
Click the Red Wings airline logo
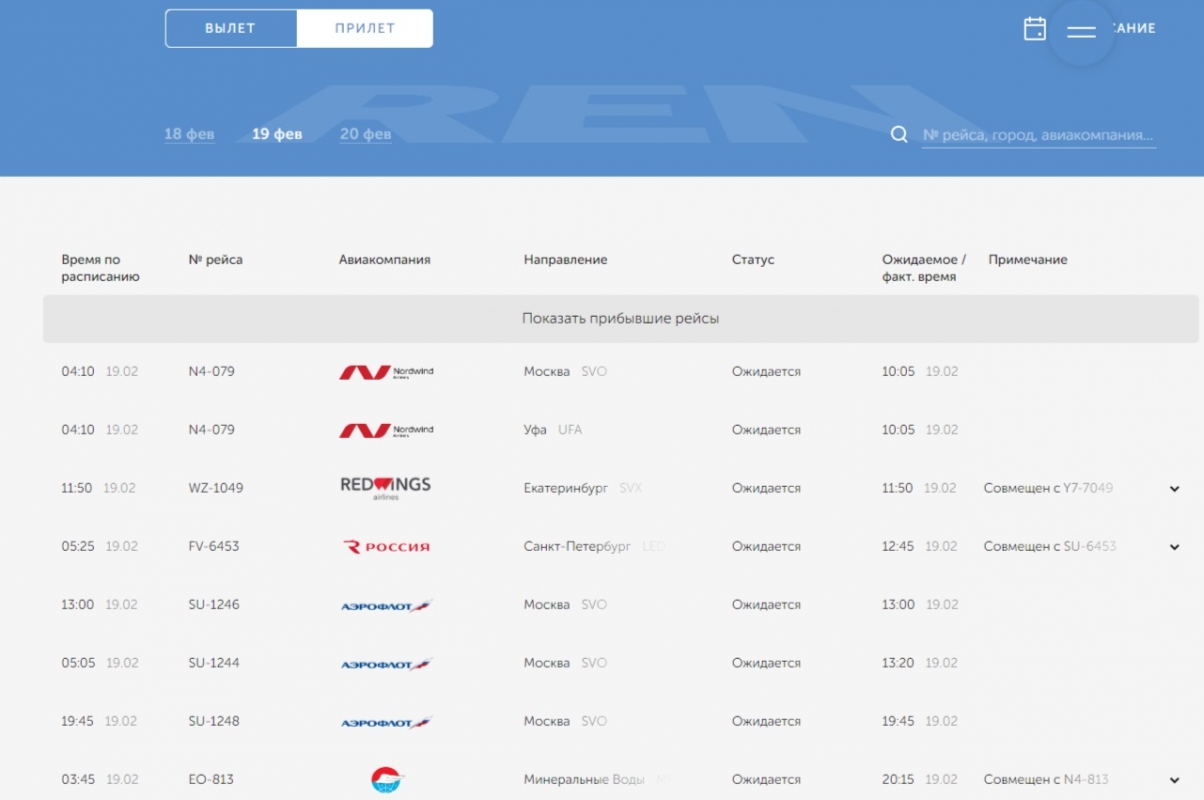tap(385, 488)
